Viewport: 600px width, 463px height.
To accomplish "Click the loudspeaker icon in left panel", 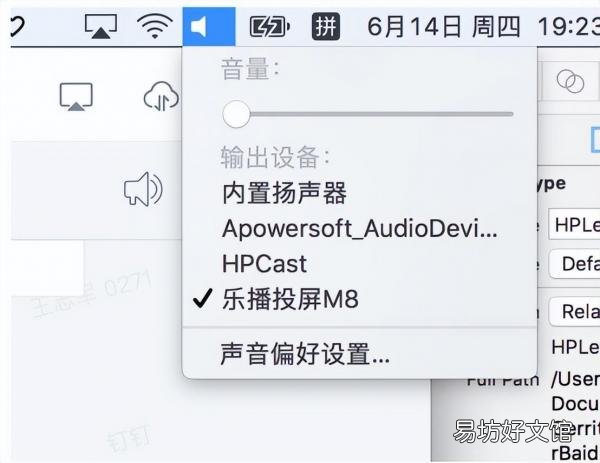I will [143, 189].
